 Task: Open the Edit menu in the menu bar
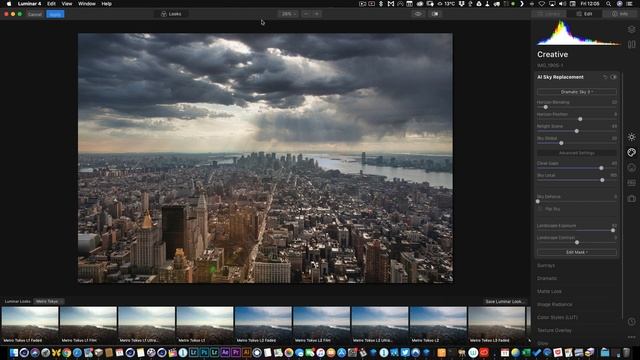point(51,4)
